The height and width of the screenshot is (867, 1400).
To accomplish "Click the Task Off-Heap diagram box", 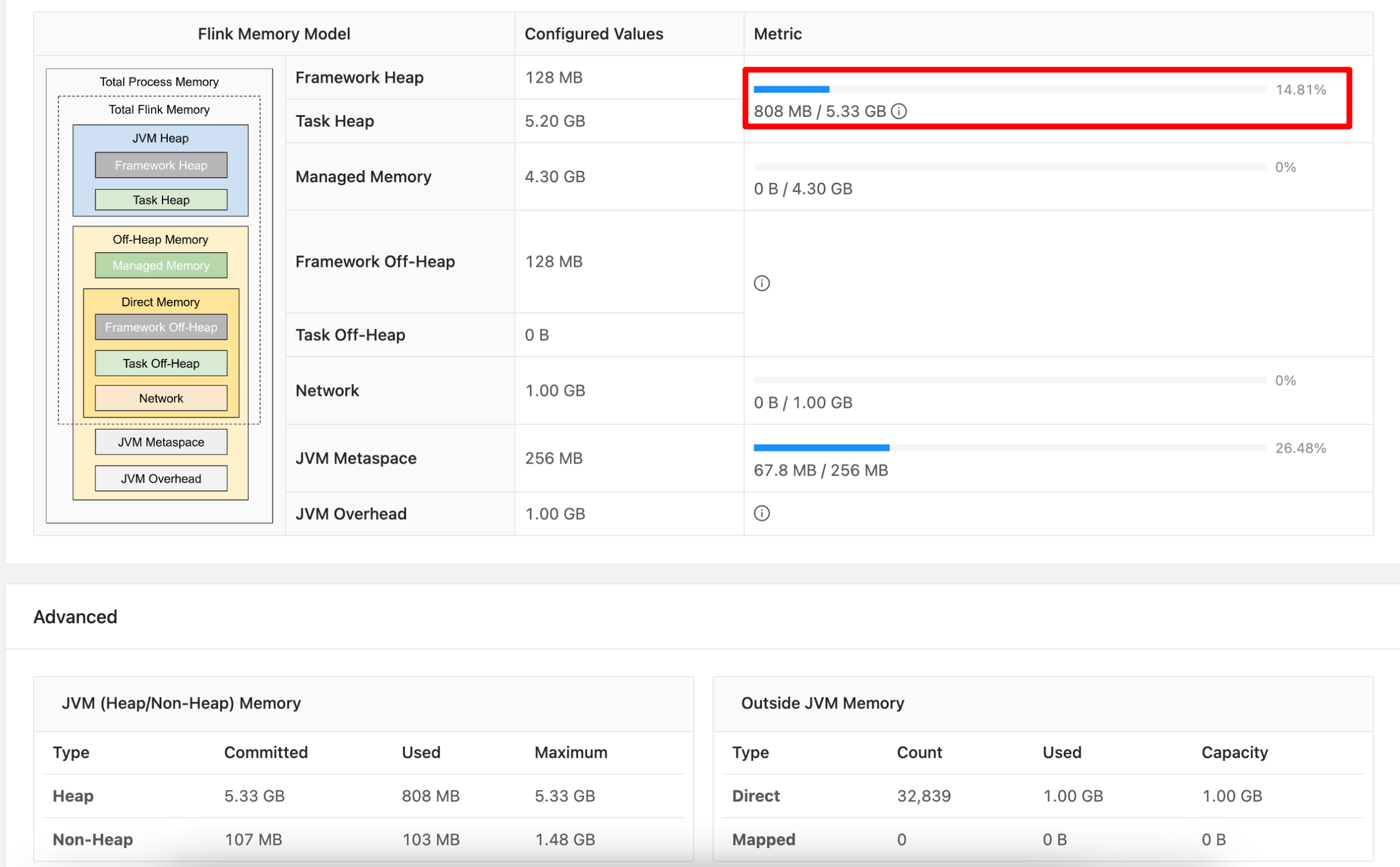I will (161, 363).
